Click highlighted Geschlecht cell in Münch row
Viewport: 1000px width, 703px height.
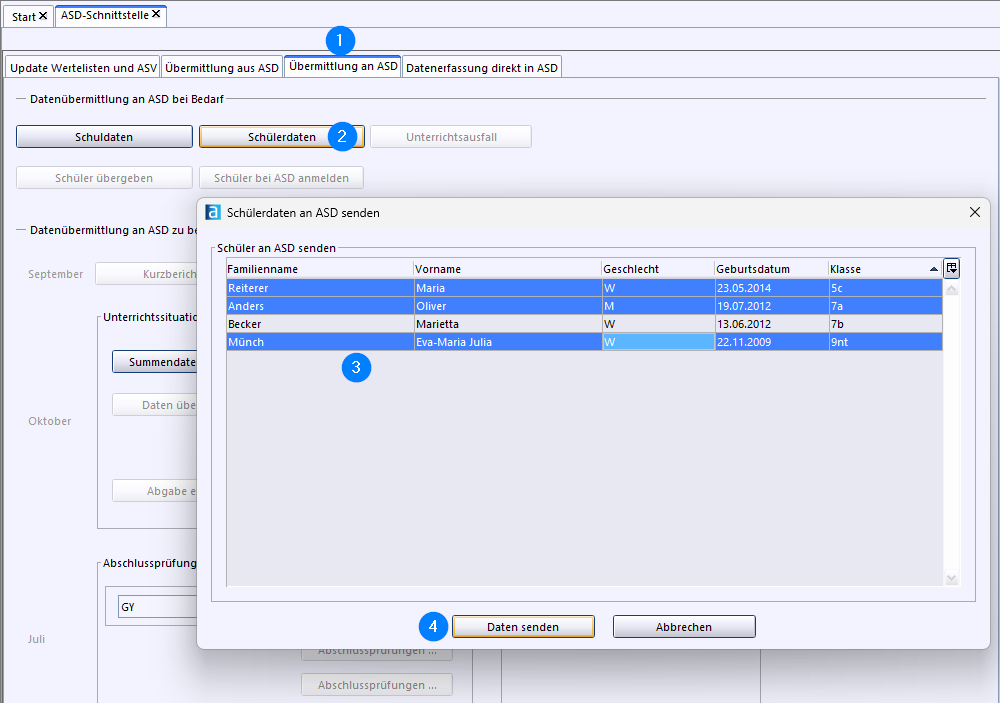click(x=658, y=341)
